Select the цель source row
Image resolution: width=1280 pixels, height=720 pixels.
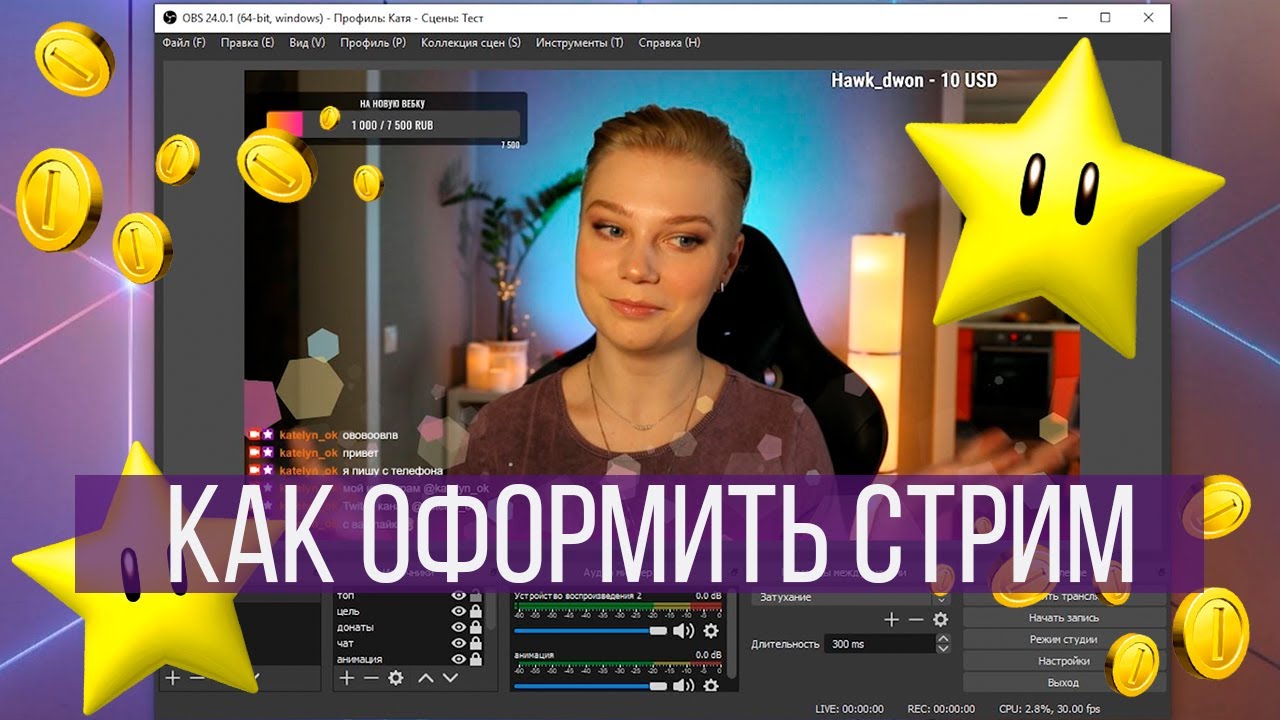[x=410, y=611]
